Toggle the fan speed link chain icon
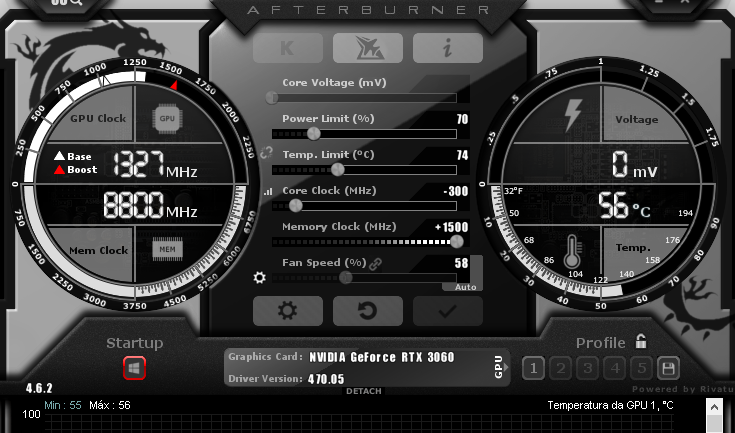Screen dimensions: 735x433 click(x=375, y=264)
